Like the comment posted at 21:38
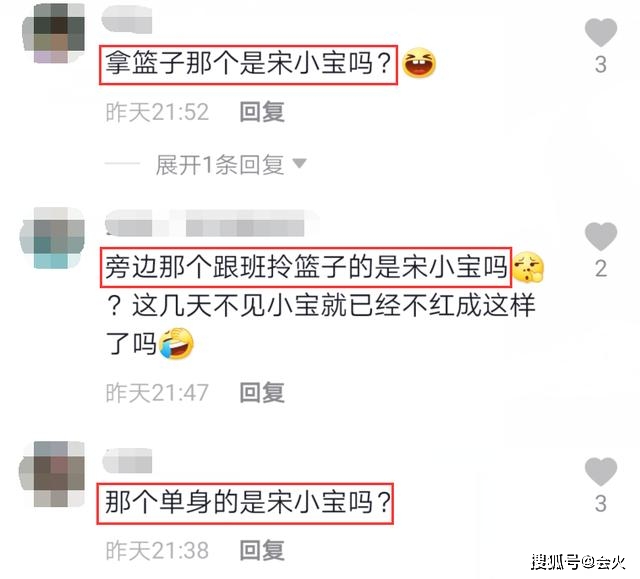This screenshot has width=640, height=579. 600,471
